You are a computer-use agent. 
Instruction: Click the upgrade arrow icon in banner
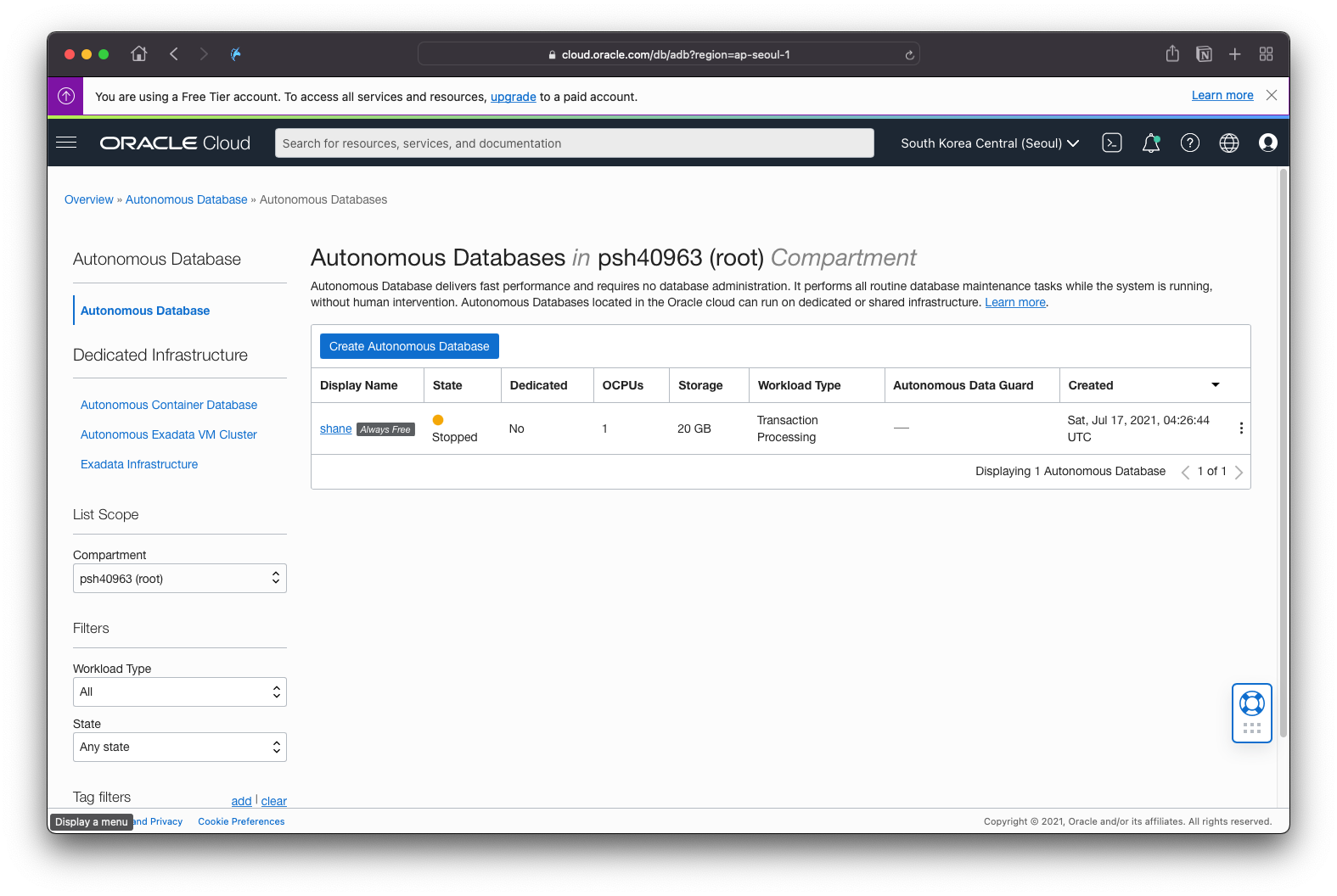[x=66, y=96]
